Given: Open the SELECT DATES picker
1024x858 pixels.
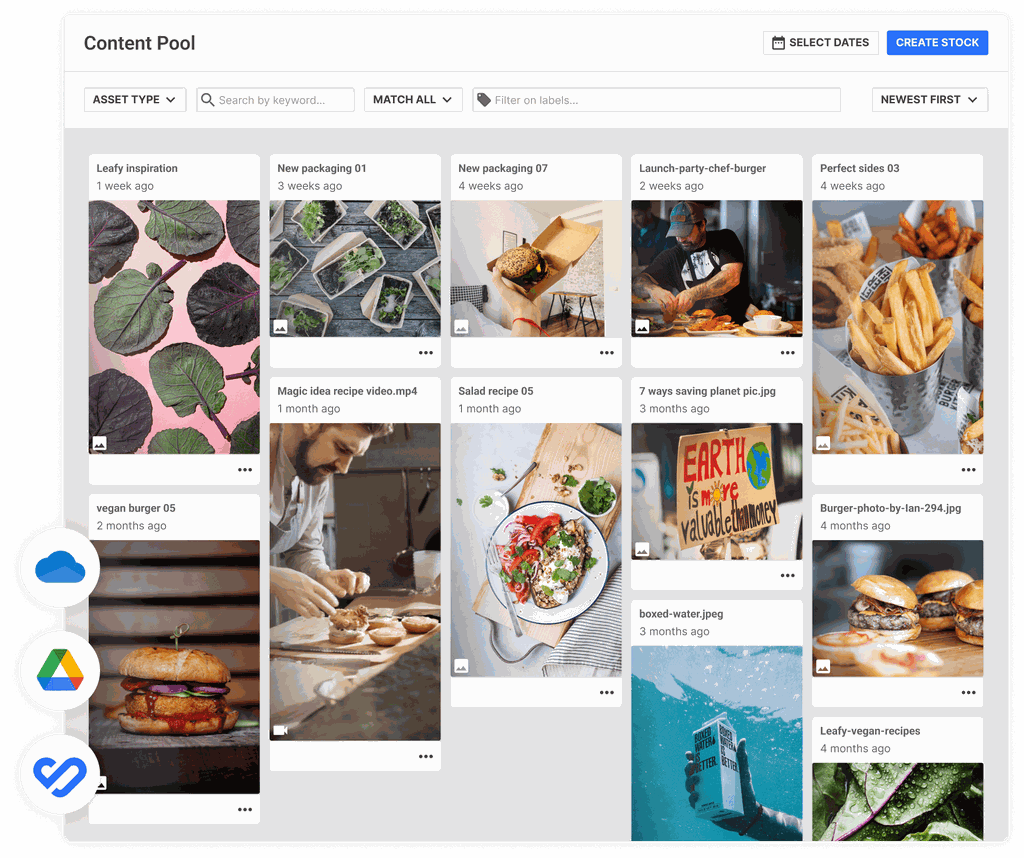Looking at the screenshot, I should tap(820, 43).
